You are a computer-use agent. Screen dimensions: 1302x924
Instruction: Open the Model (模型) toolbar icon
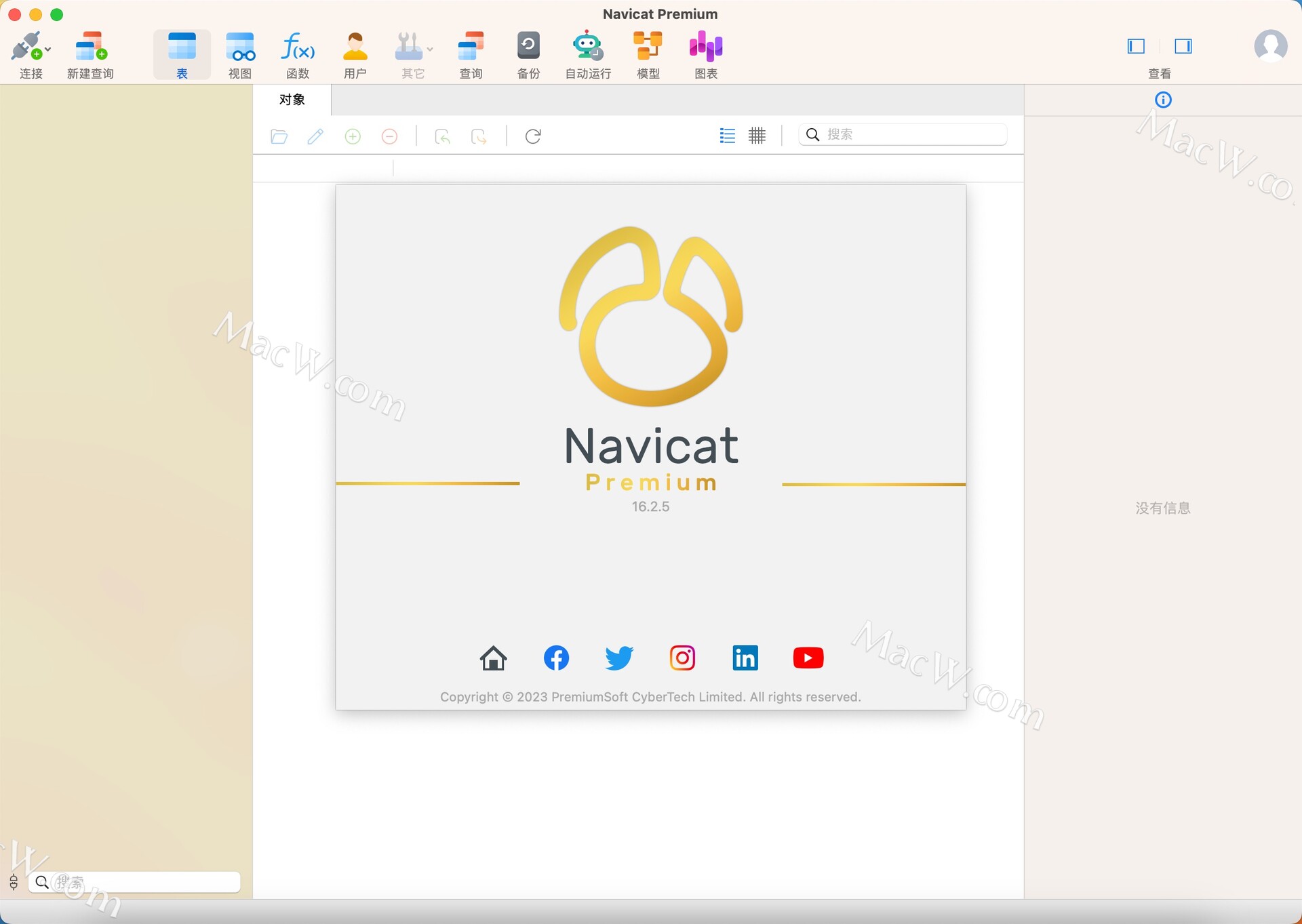[648, 54]
